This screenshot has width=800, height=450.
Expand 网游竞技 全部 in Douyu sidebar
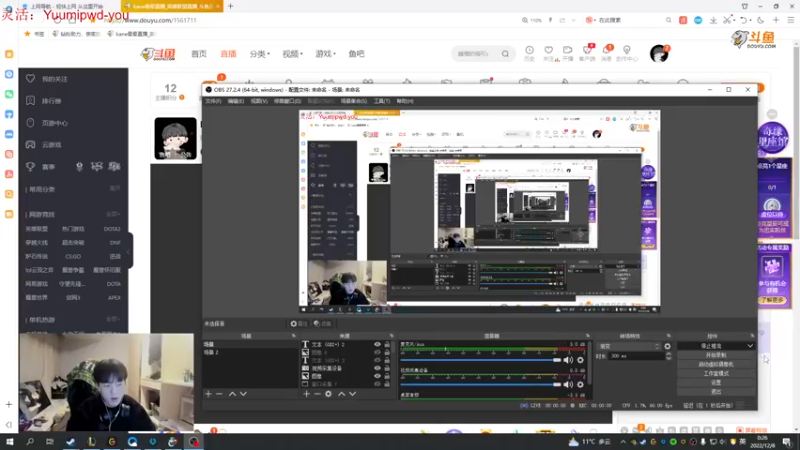coord(113,214)
